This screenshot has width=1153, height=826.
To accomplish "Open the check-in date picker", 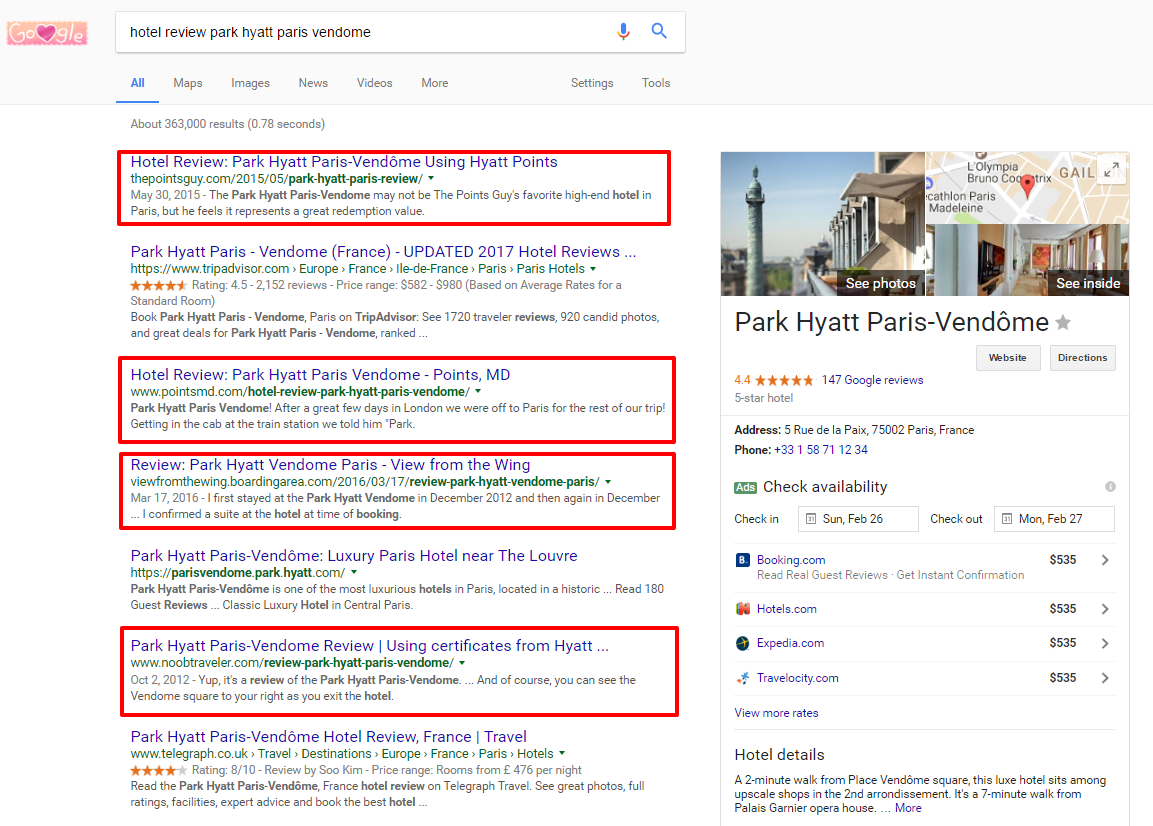I will tap(858, 519).
